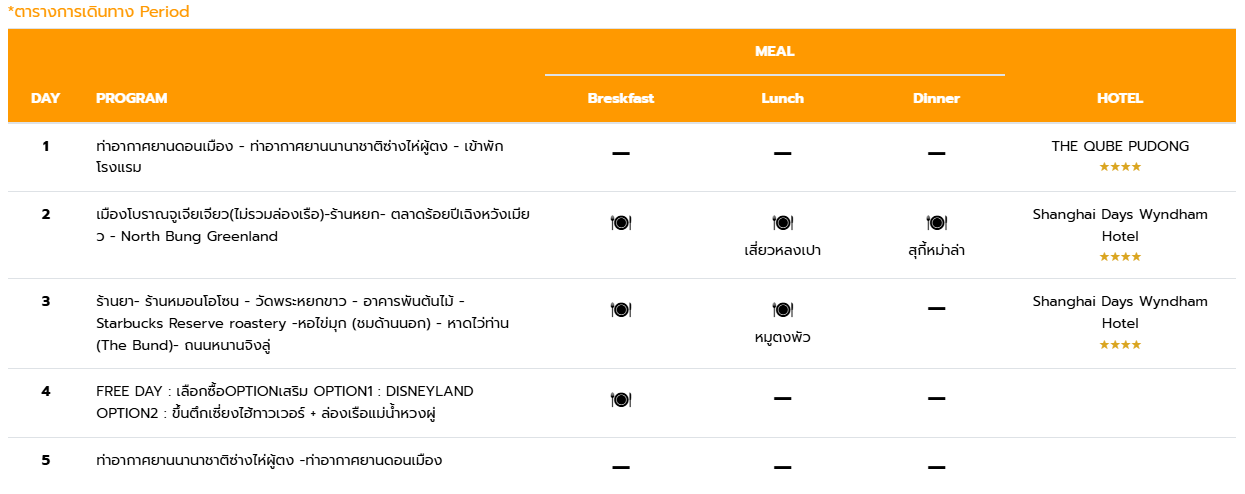1245x494 pixels.
Task: Click the Day 2 lunch meal icon
Action: click(783, 222)
